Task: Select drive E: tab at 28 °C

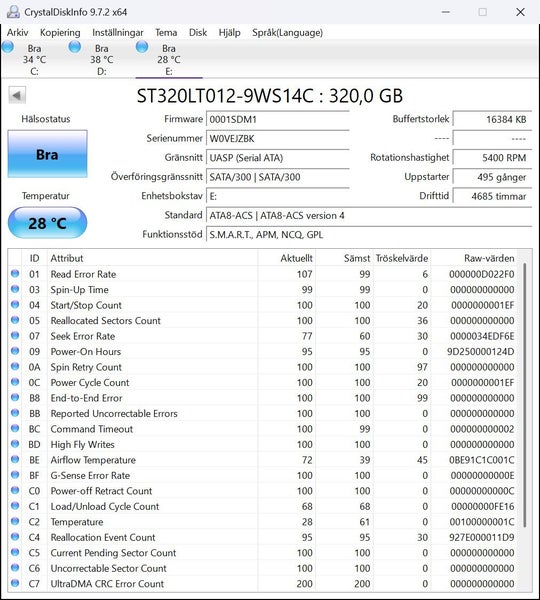Action: tap(169, 59)
